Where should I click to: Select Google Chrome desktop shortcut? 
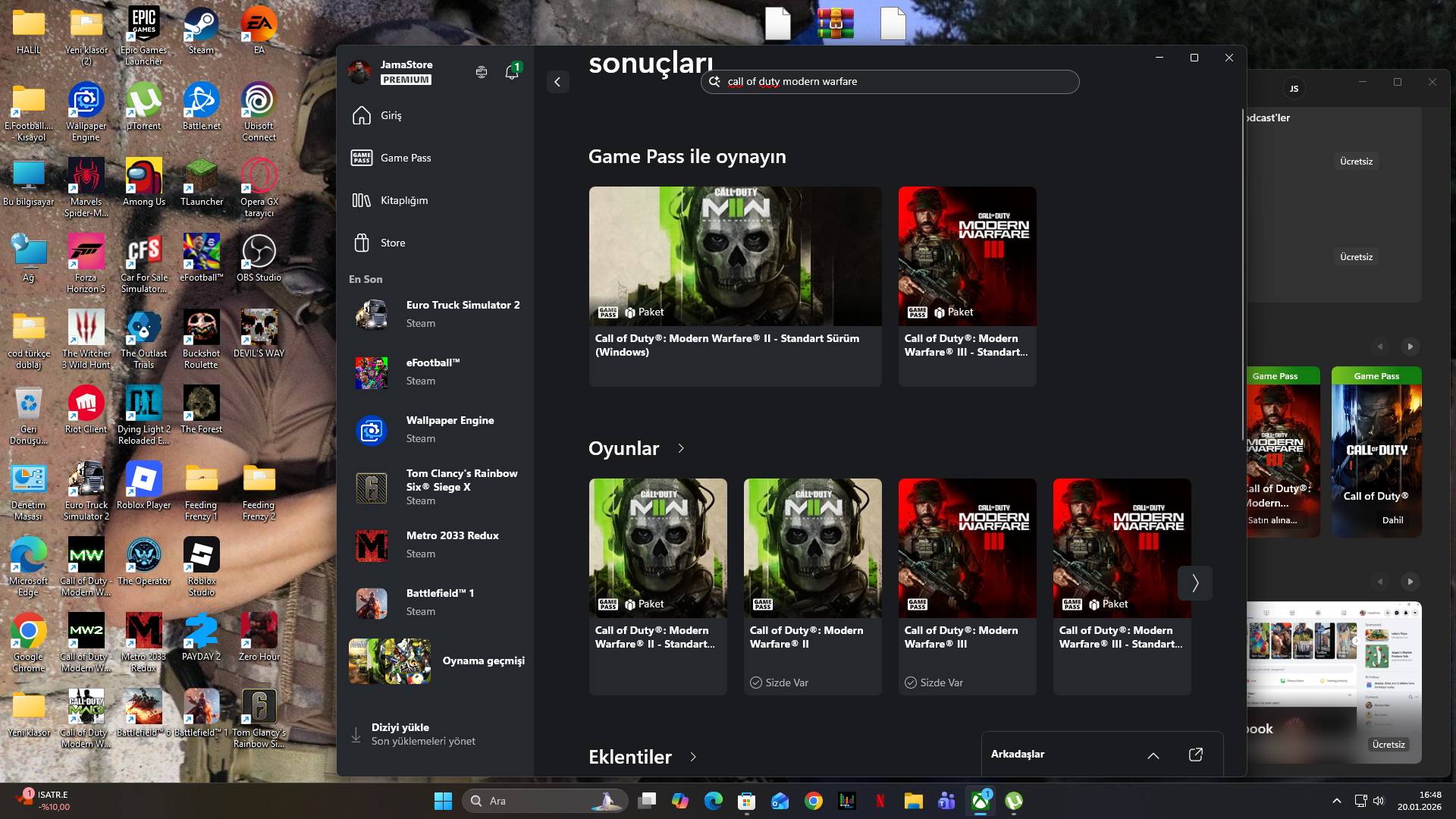click(x=28, y=642)
